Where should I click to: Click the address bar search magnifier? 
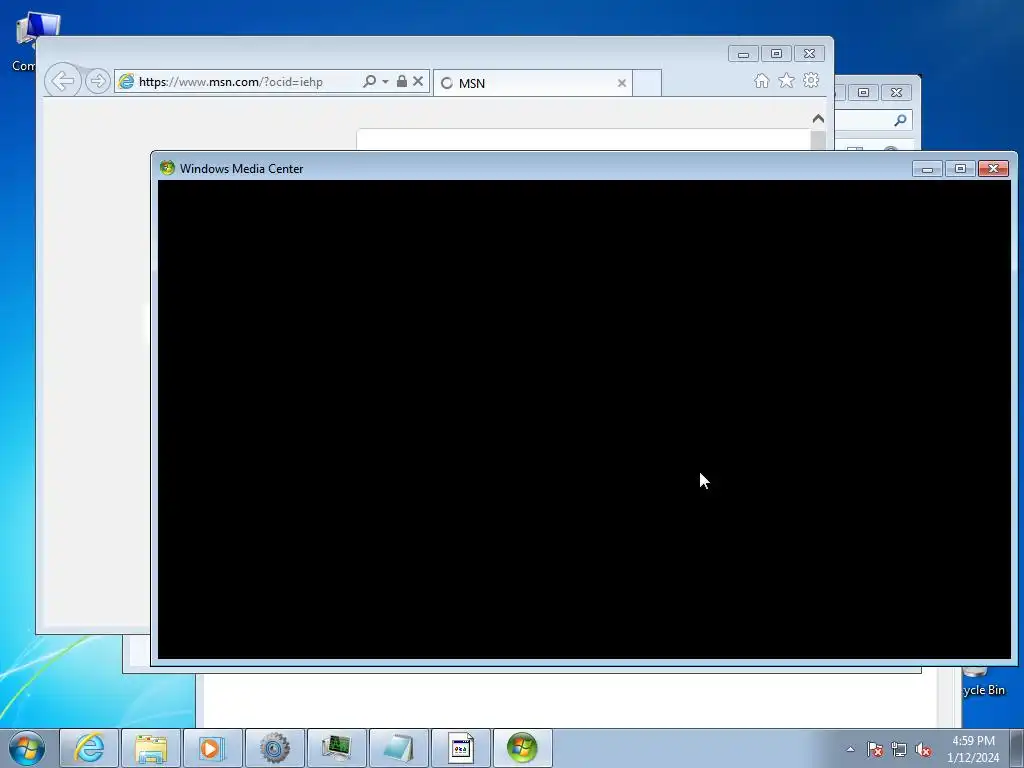(x=370, y=81)
